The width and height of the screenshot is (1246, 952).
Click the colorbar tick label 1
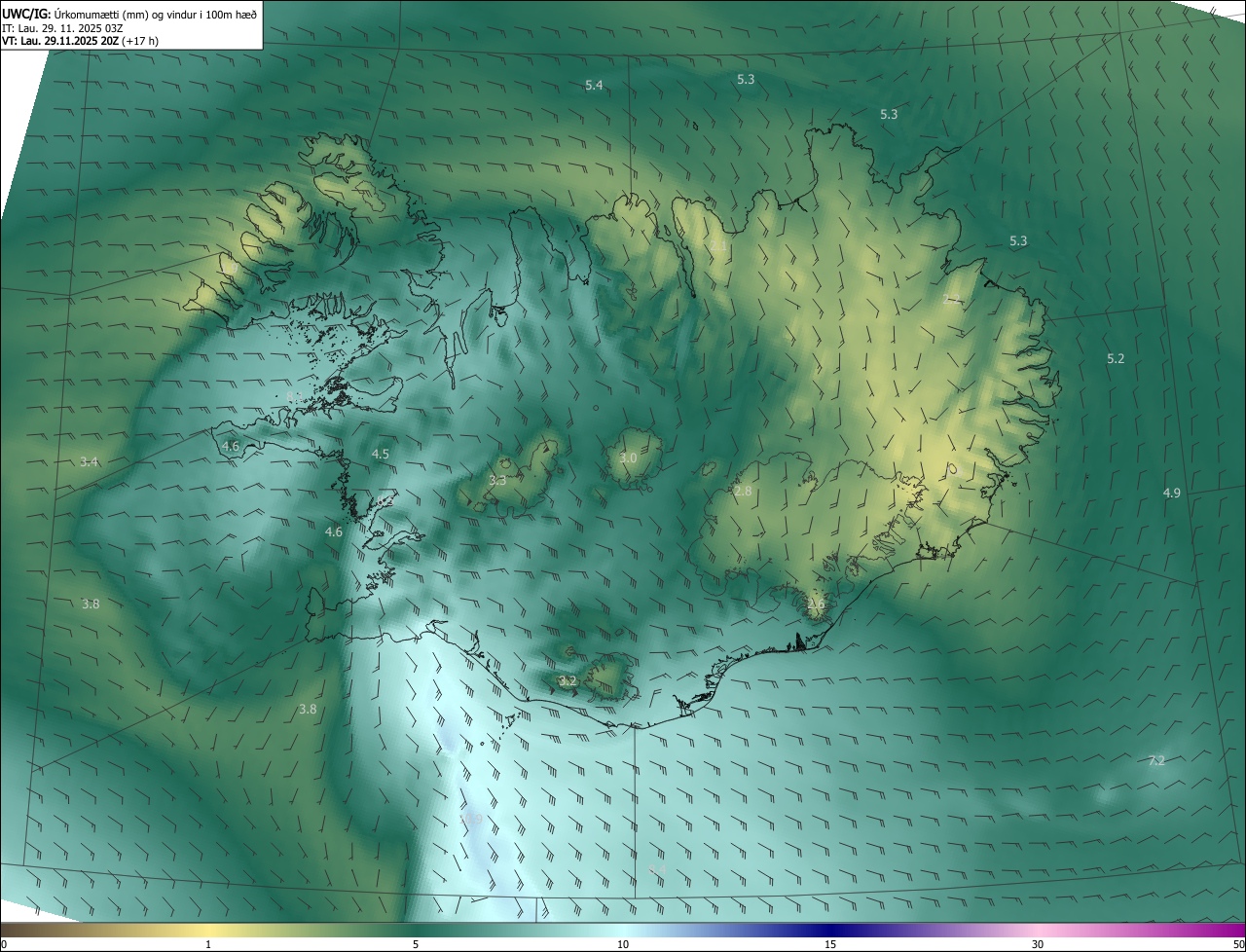(x=208, y=944)
